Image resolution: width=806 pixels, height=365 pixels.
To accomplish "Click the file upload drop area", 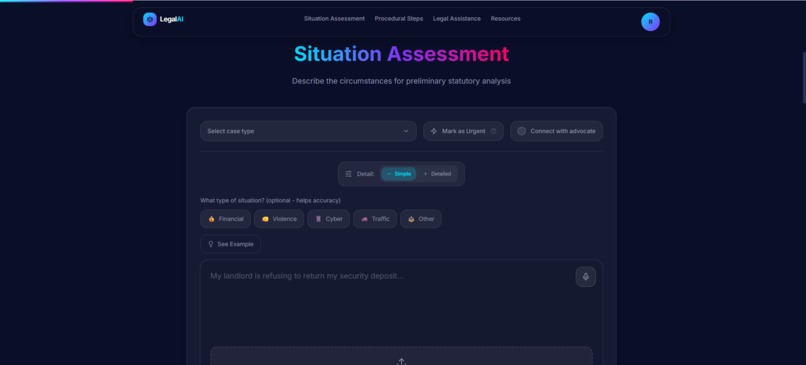I will pos(401,356).
